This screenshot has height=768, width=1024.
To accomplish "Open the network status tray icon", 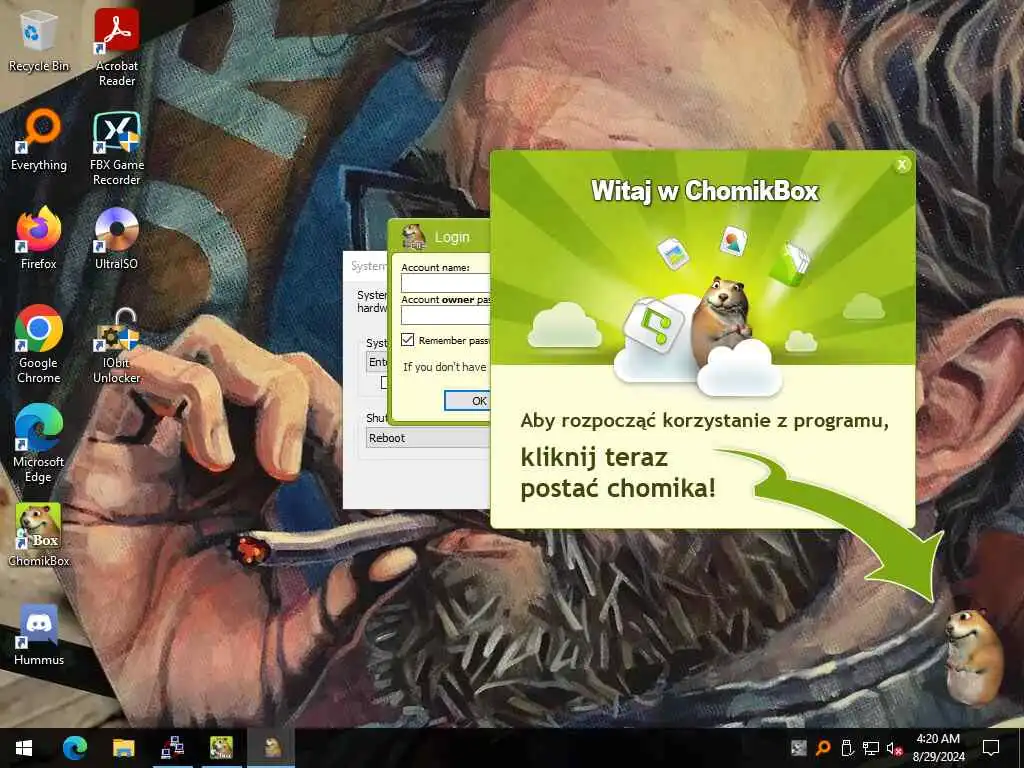I will pos(870,748).
